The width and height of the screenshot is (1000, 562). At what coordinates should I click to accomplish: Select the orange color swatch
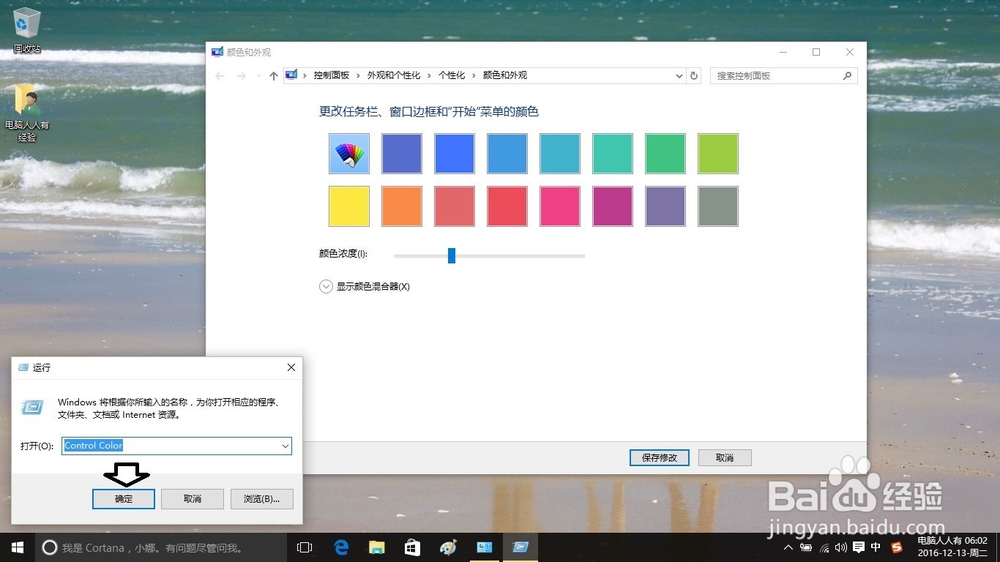402,206
